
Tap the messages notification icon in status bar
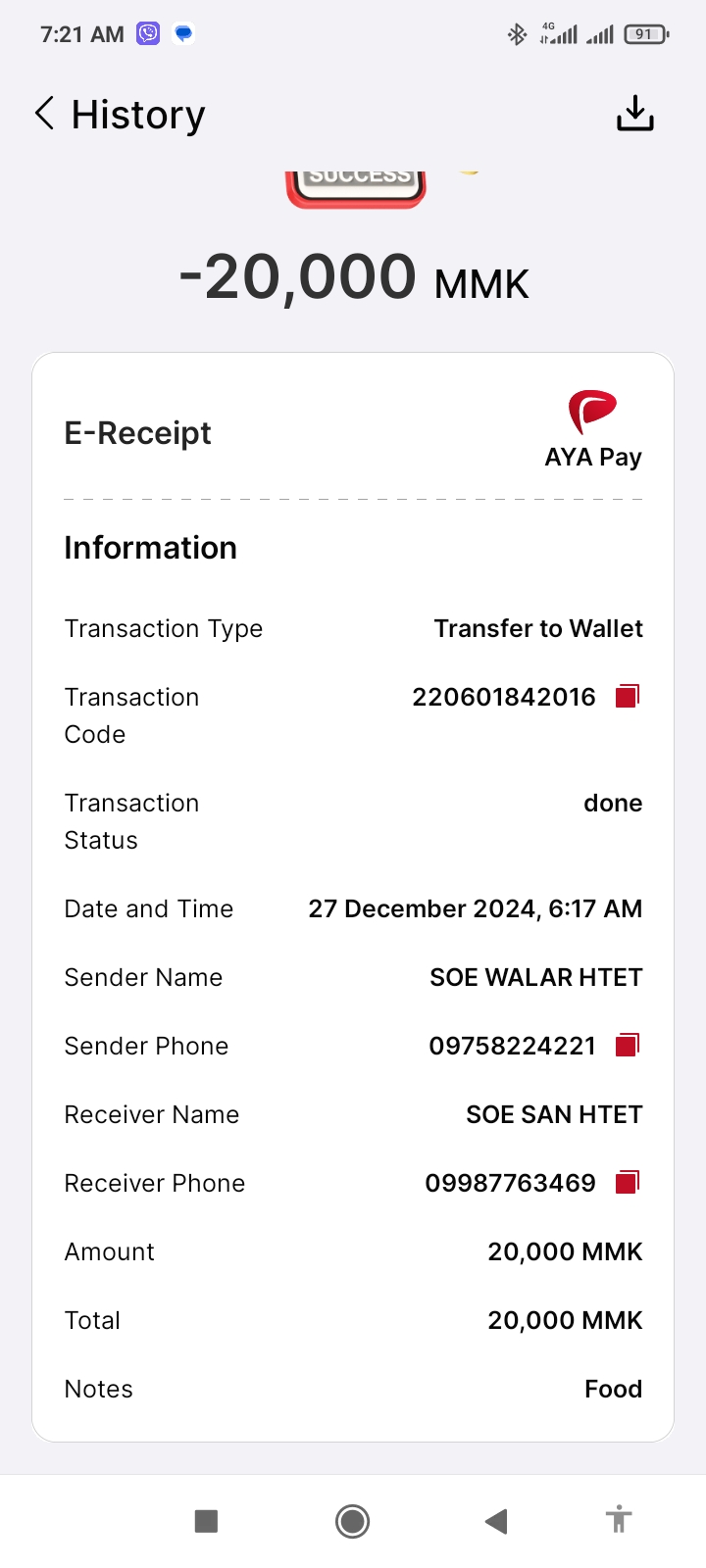pos(183,34)
